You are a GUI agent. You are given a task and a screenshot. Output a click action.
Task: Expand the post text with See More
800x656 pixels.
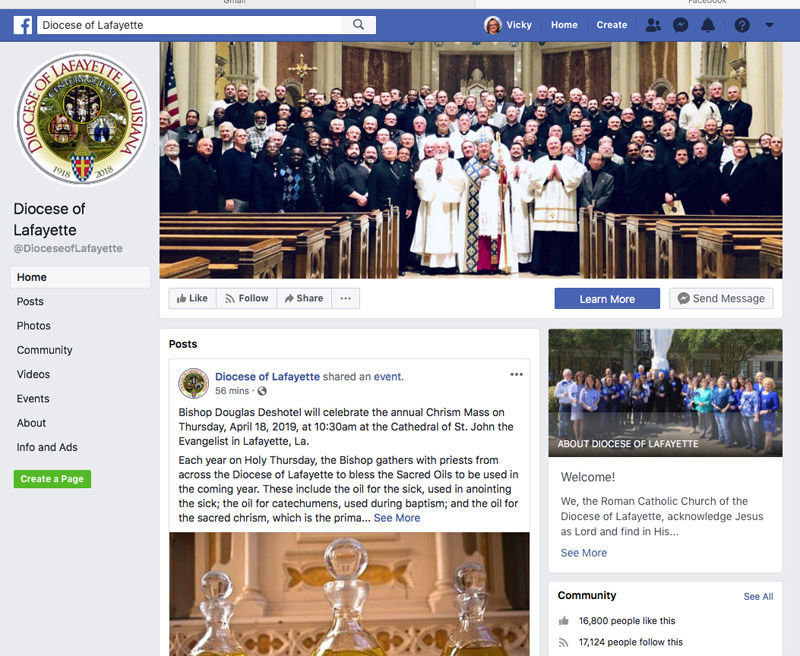[397, 518]
